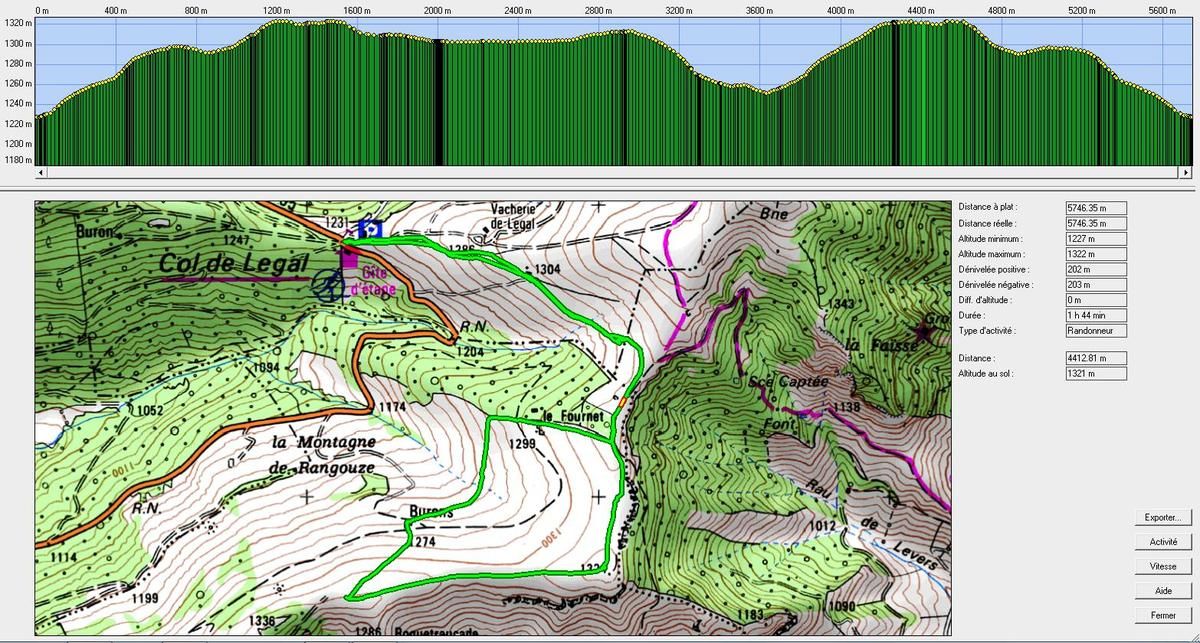Click the Diff. d'altitude field showing 0 m
1200x643 pixels.
(1097, 300)
